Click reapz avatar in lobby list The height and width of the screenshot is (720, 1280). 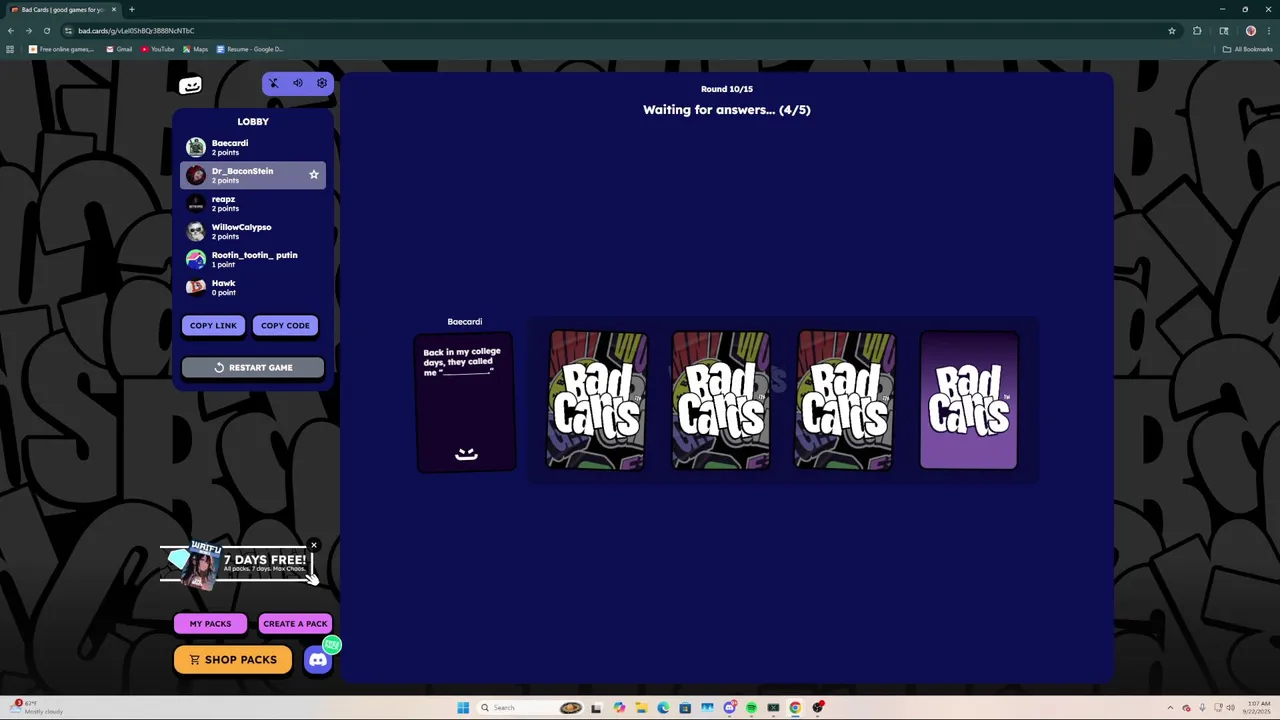tap(196, 203)
